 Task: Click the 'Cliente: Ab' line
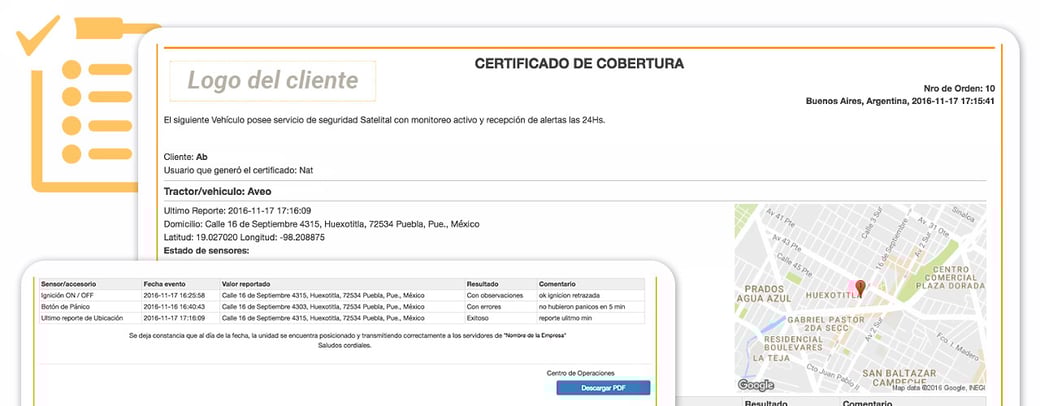click(186, 157)
